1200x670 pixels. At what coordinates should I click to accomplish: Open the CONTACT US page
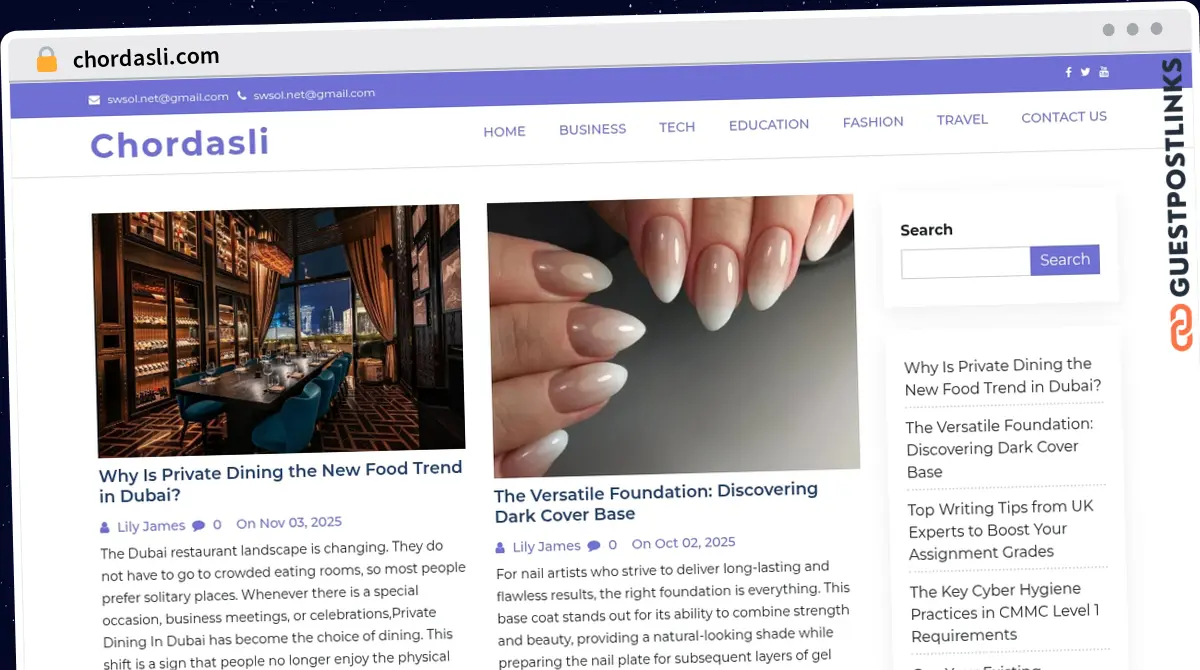[1064, 117]
